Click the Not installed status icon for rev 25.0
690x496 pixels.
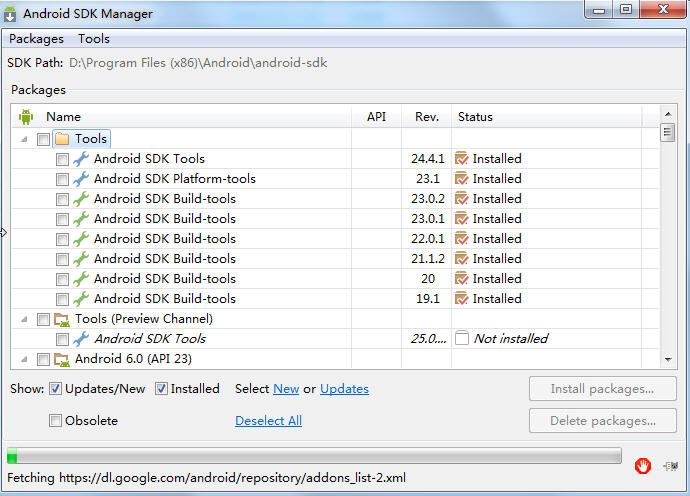pos(462,338)
